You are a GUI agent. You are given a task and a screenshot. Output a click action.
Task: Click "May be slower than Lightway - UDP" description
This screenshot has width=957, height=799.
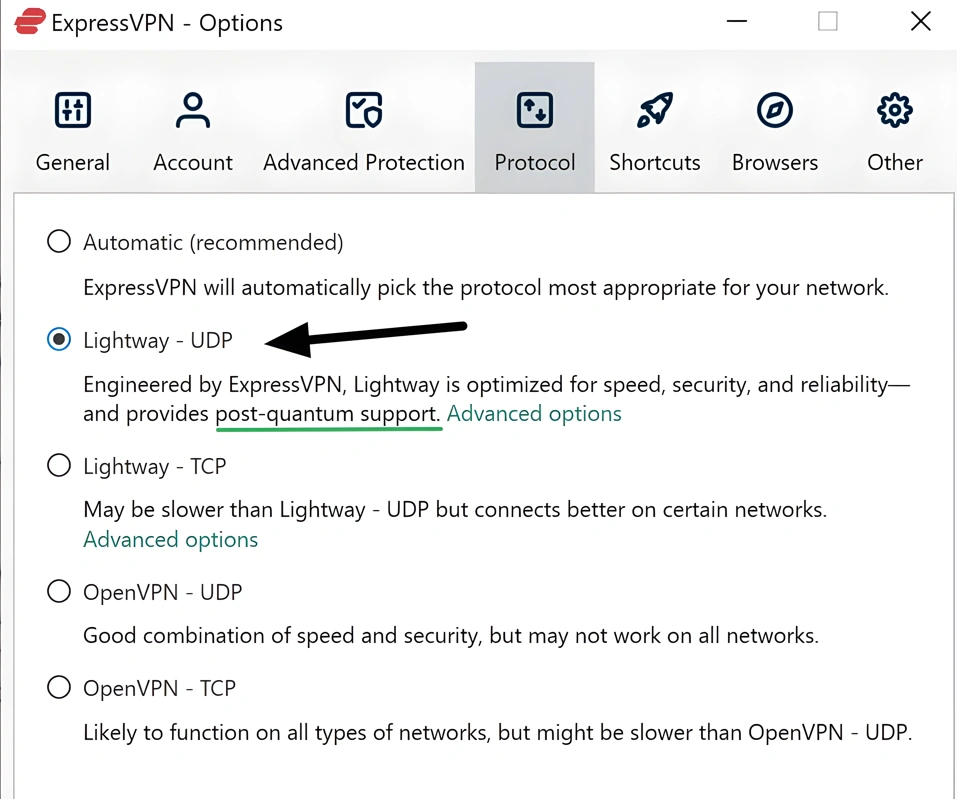pyautogui.click(x=455, y=510)
